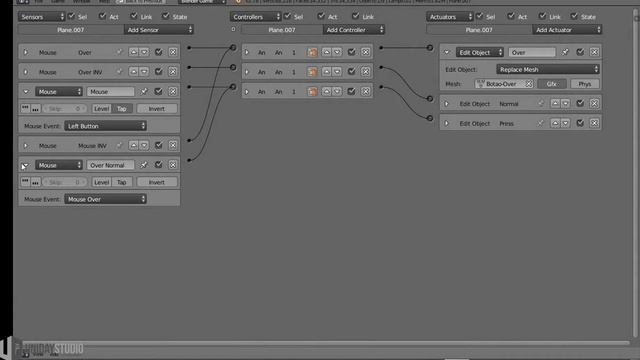Viewport: 640px width, 360px height.
Task: Delete the third And controller
Action: click(365, 91)
